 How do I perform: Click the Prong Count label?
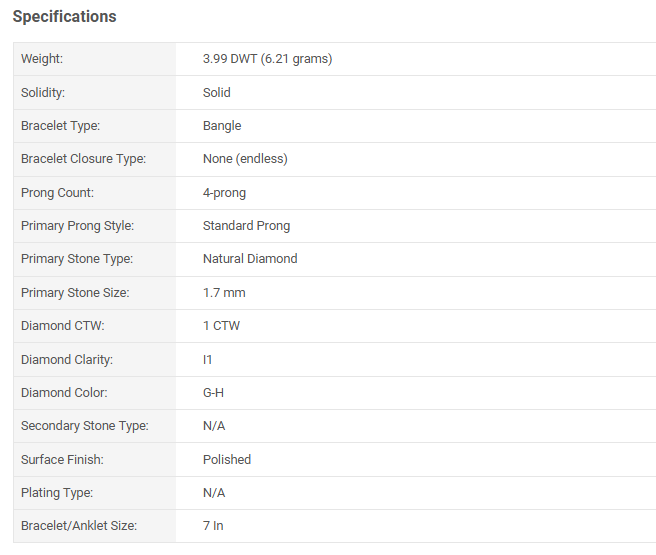[57, 193]
